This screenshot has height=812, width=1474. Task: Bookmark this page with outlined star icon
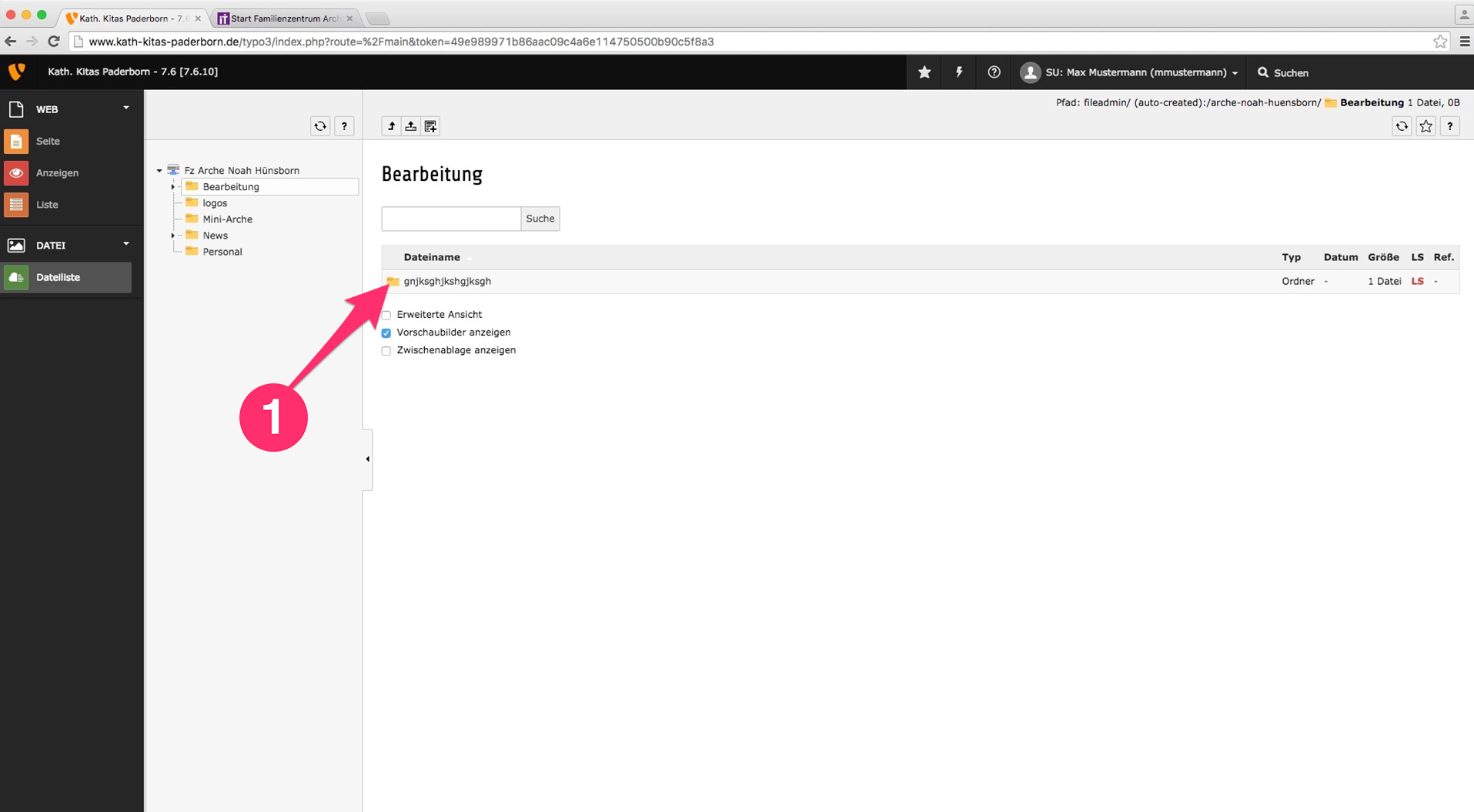pos(1426,126)
